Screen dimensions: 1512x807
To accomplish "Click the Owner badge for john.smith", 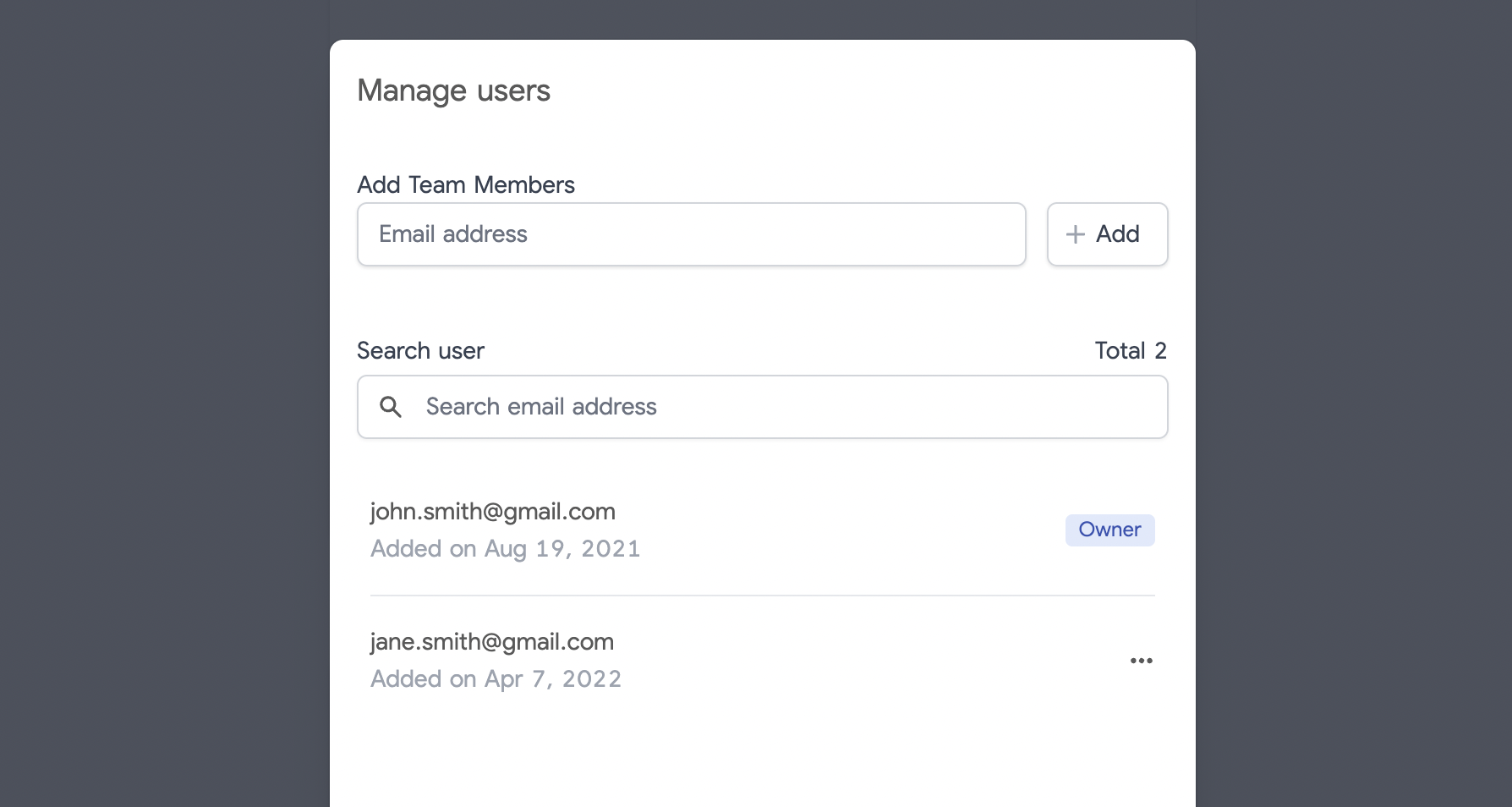I will [1109, 530].
